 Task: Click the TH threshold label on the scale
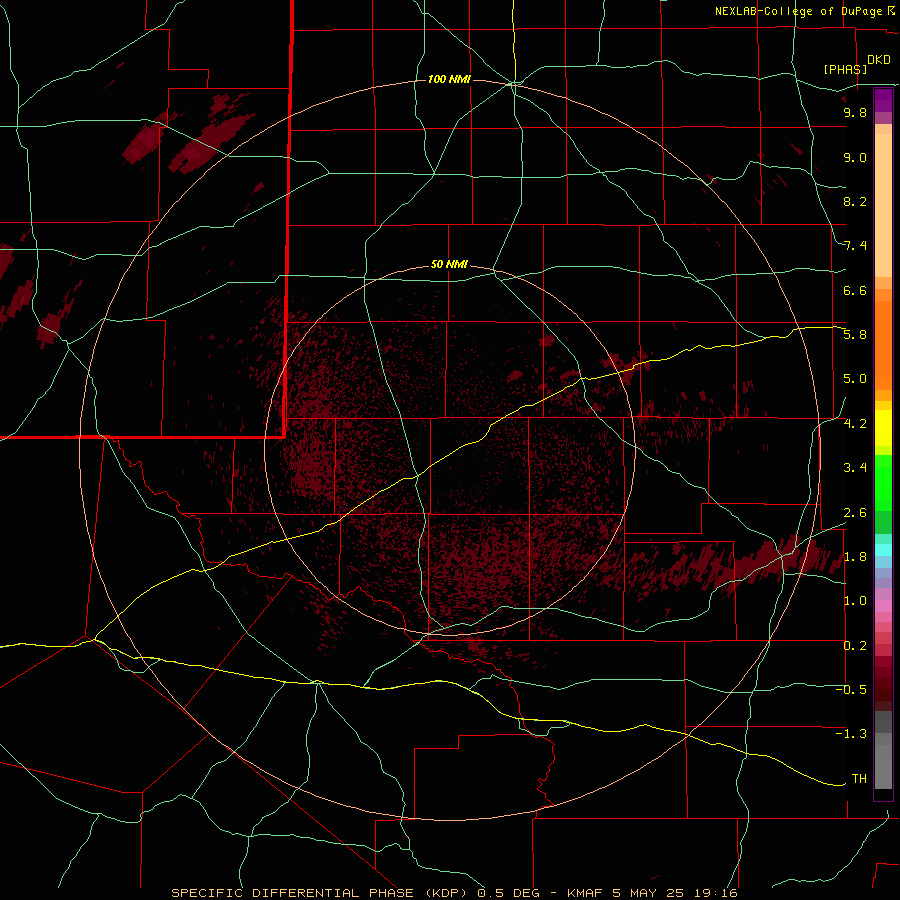859,779
